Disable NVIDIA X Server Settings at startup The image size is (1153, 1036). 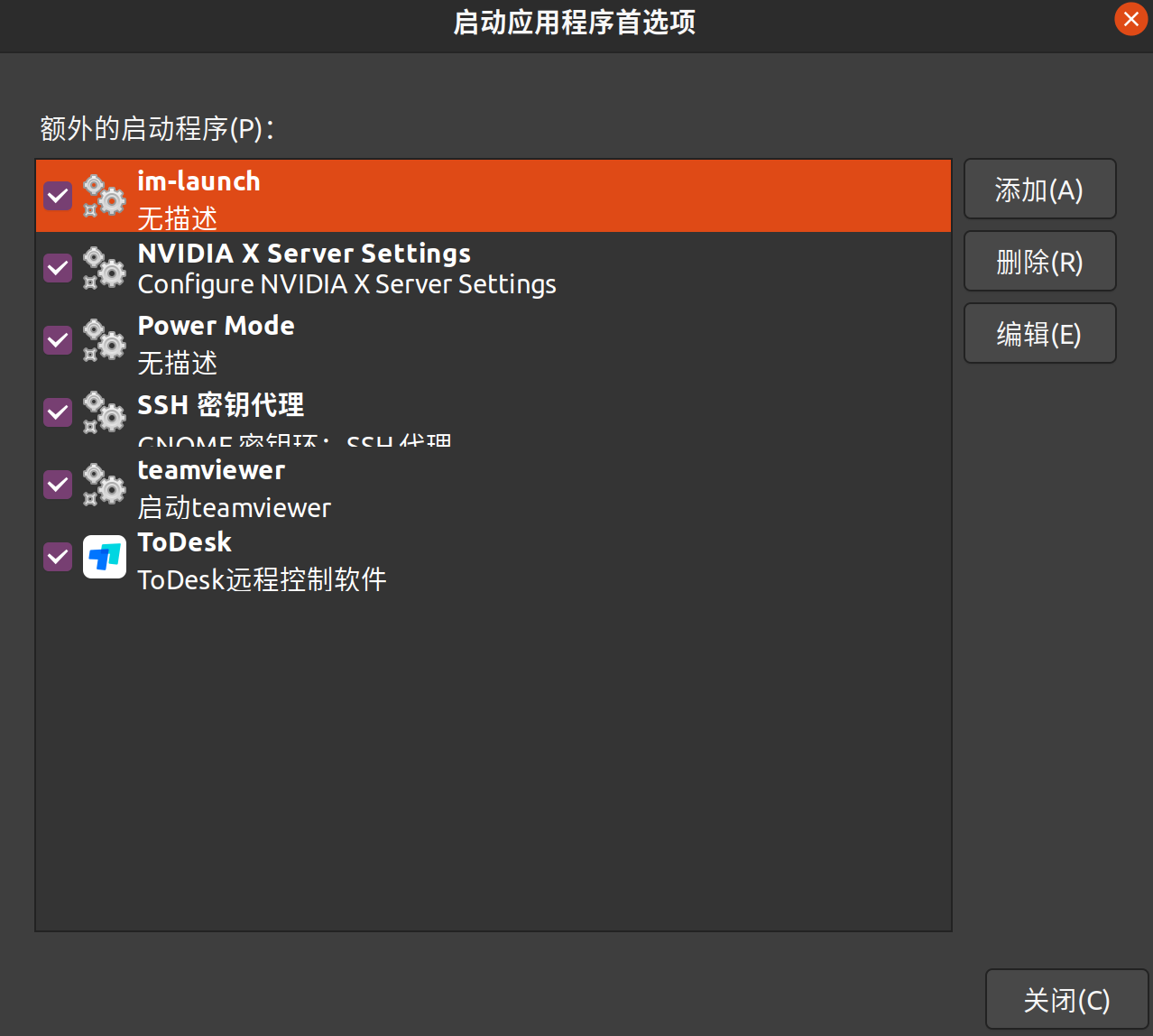click(58, 268)
